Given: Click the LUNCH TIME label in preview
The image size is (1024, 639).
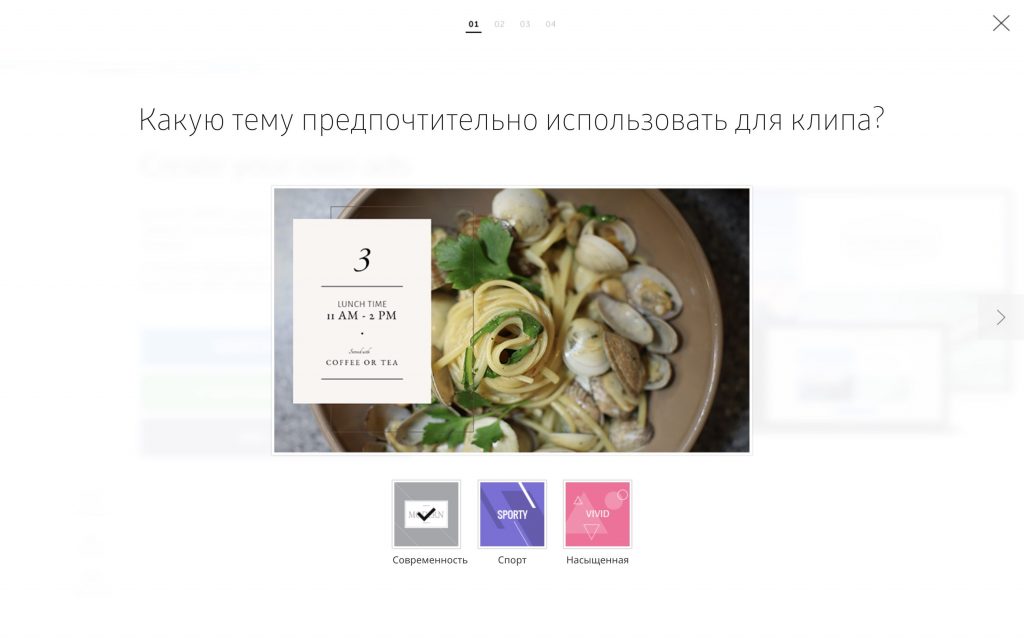Looking at the screenshot, I should (362, 304).
